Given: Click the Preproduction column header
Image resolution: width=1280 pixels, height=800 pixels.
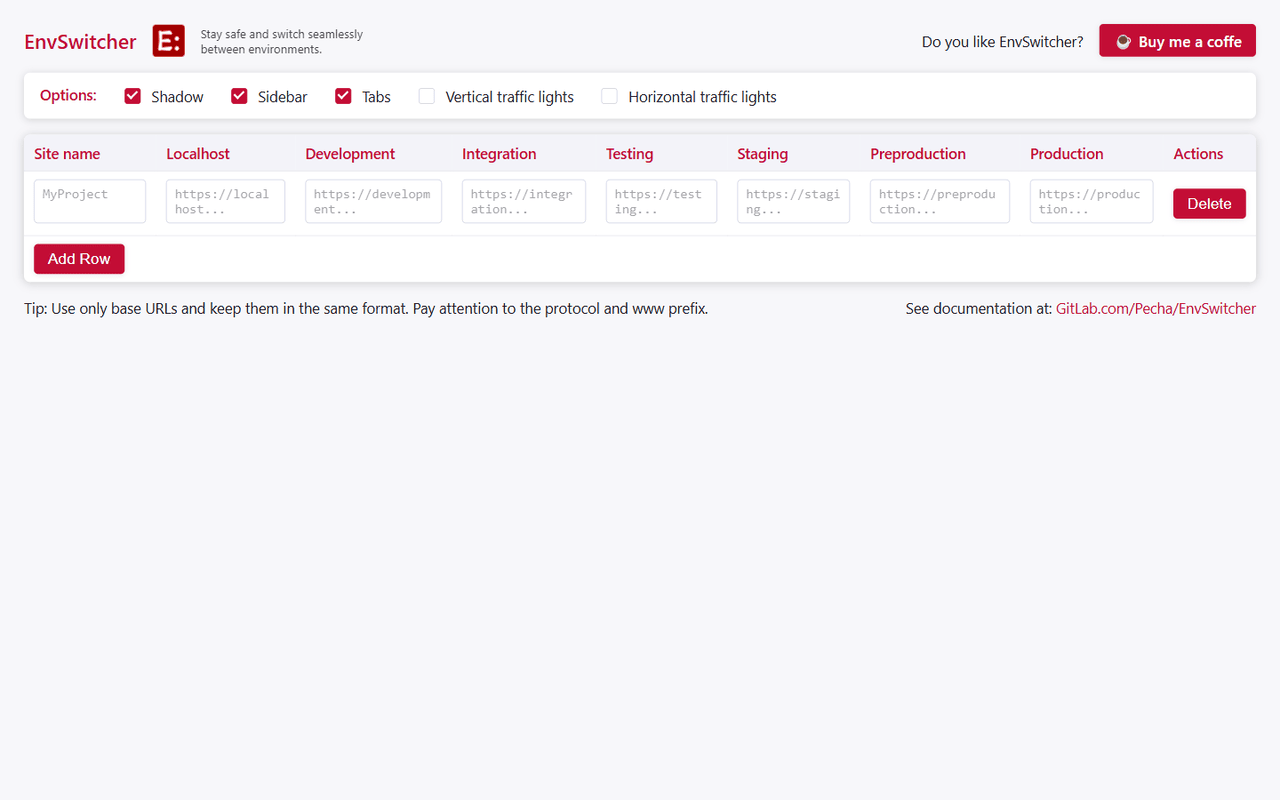Looking at the screenshot, I should [918, 154].
